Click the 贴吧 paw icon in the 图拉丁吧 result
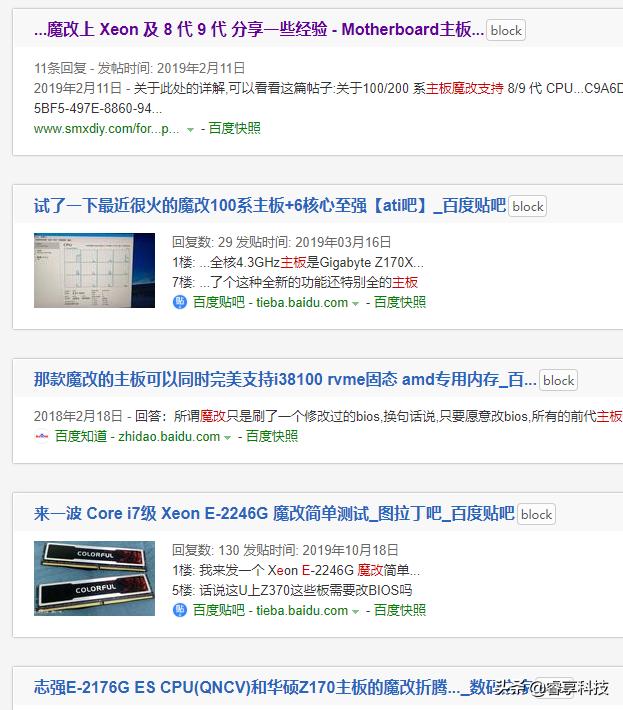 coord(180,610)
